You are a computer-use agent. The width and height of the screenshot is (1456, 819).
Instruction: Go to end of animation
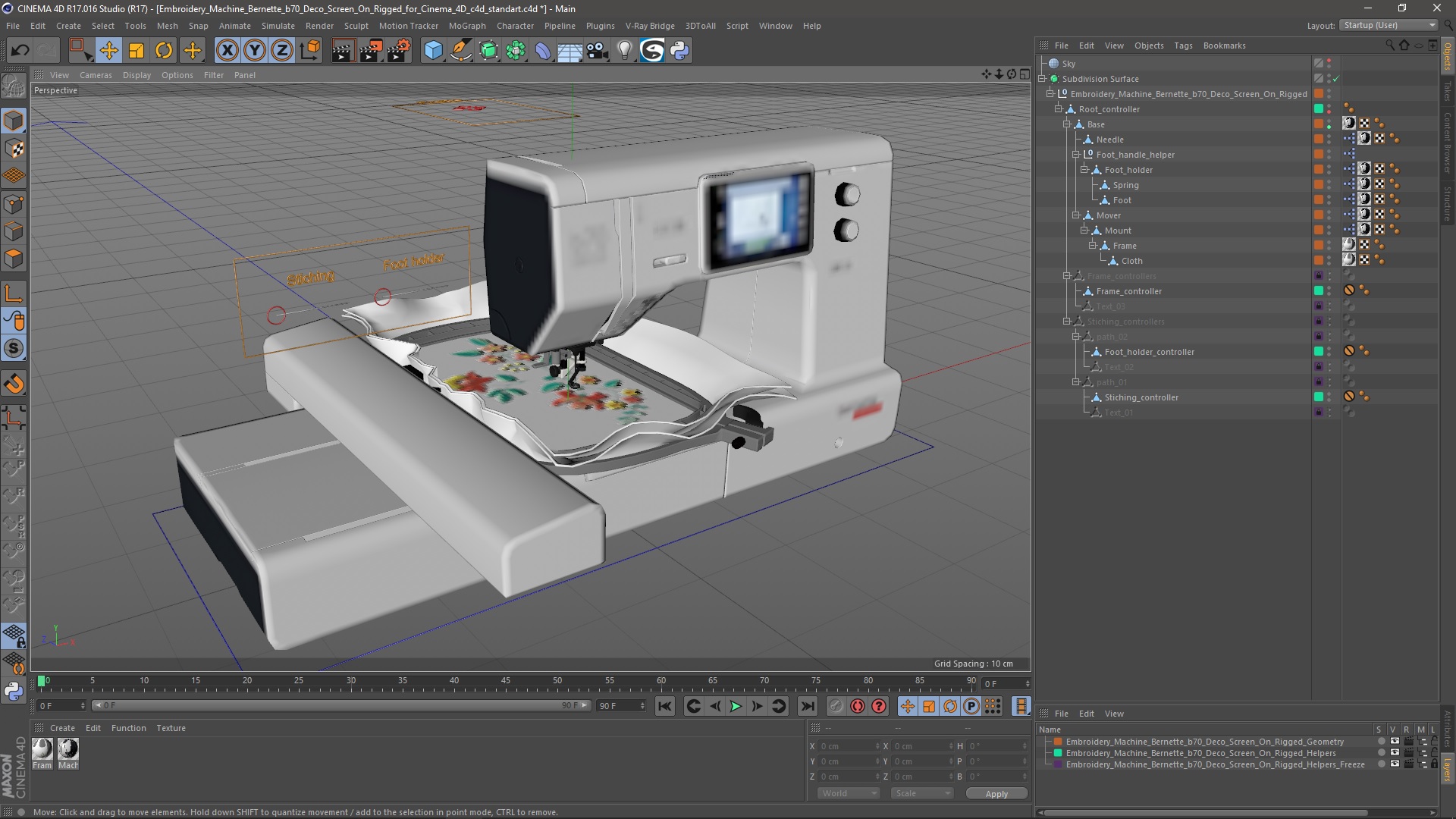pyautogui.click(x=808, y=706)
